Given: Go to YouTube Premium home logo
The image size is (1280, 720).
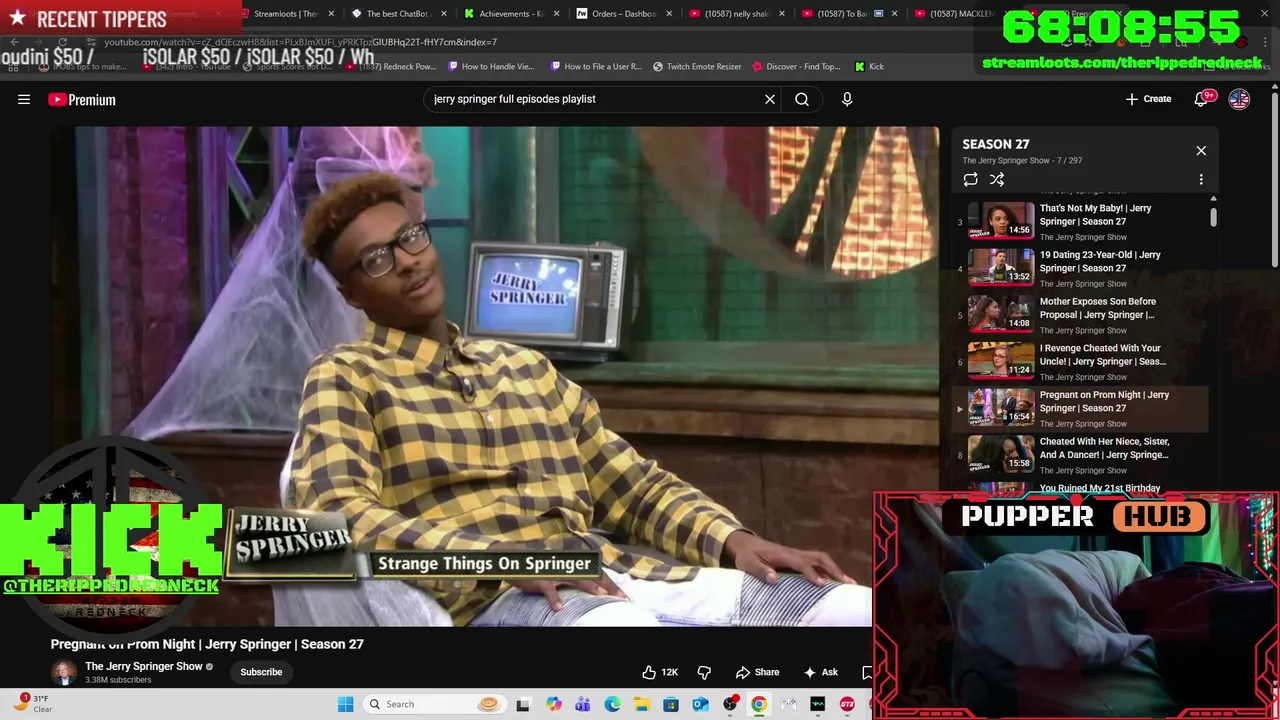Looking at the screenshot, I should (x=82, y=99).
